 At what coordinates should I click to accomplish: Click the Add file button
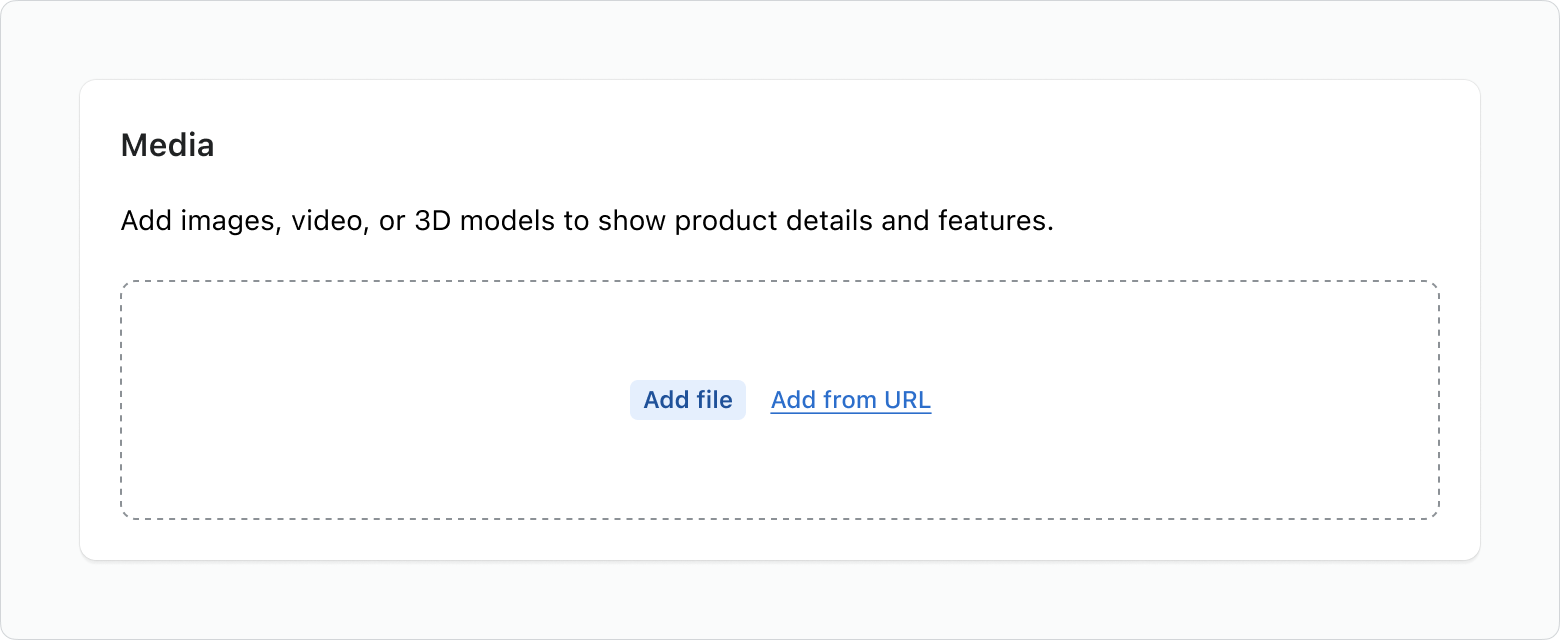pos(688,400)
